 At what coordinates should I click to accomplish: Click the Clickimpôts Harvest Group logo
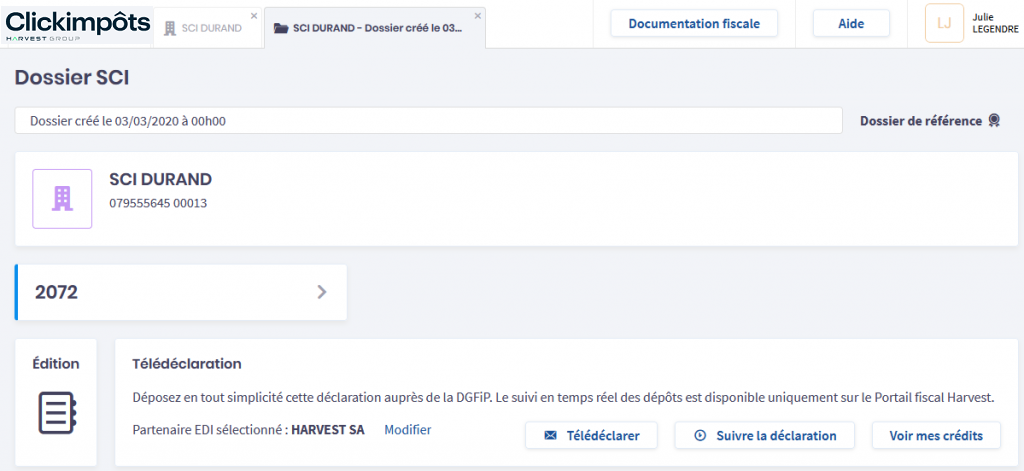pos(77,25)
